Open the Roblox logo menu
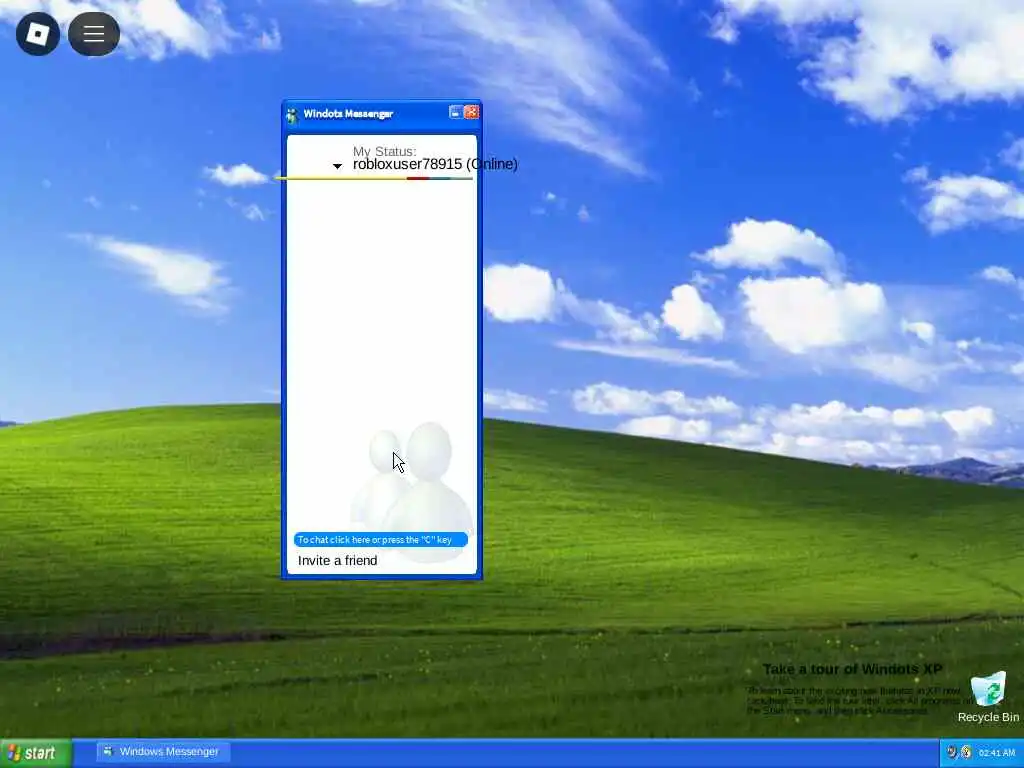Image resolution: width=1024 pixels, height=768 pixels. point(38,34)
